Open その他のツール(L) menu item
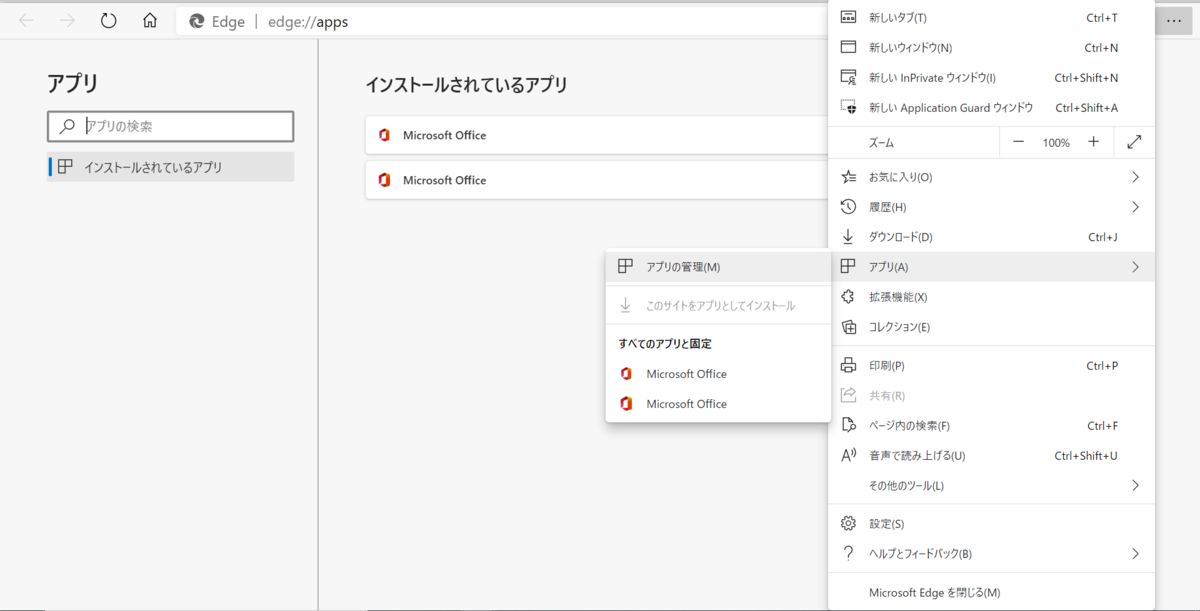The width and height of the screenshot is (1200, 611). [x=992, y=486]
